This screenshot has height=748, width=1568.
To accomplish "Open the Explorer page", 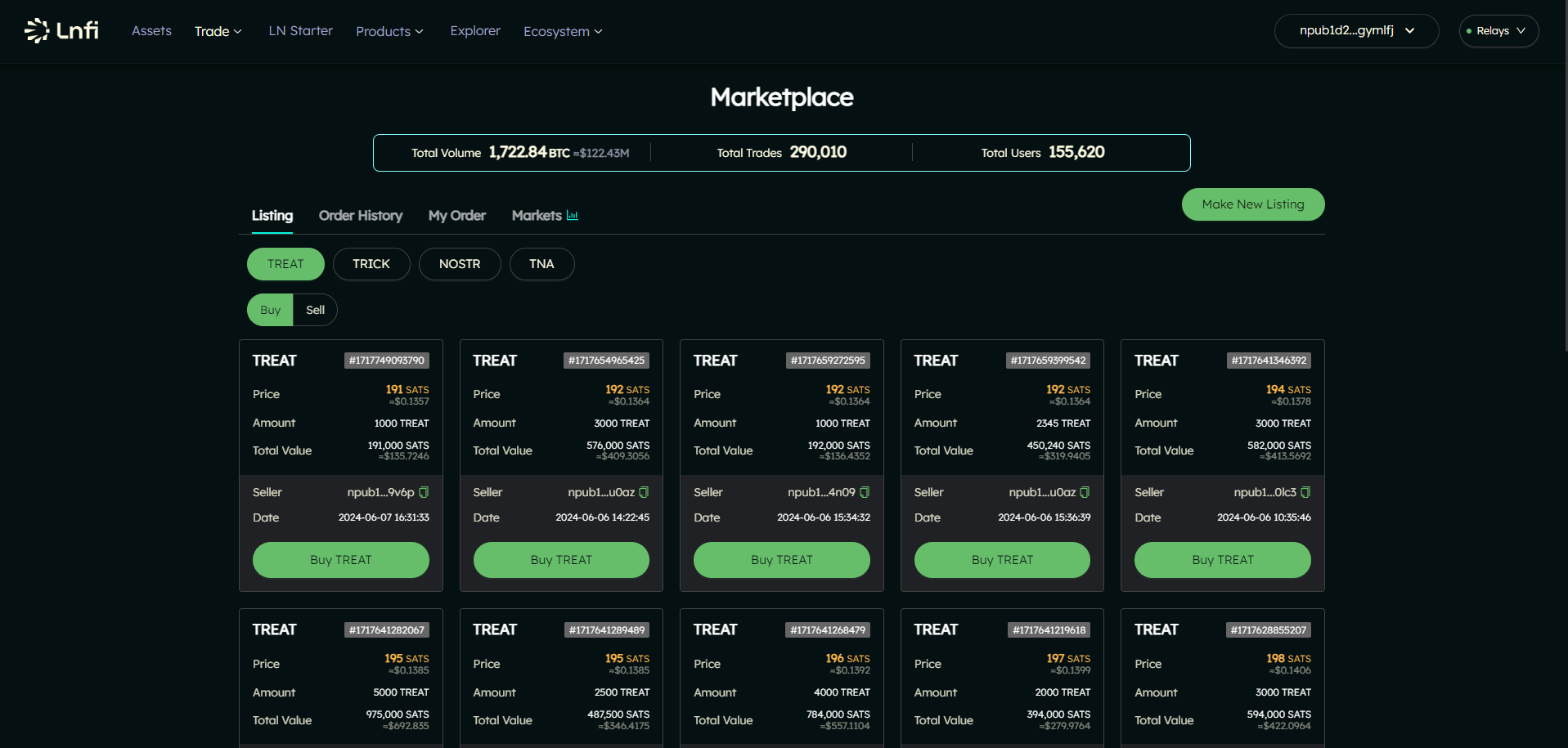I will coord(475,30).
